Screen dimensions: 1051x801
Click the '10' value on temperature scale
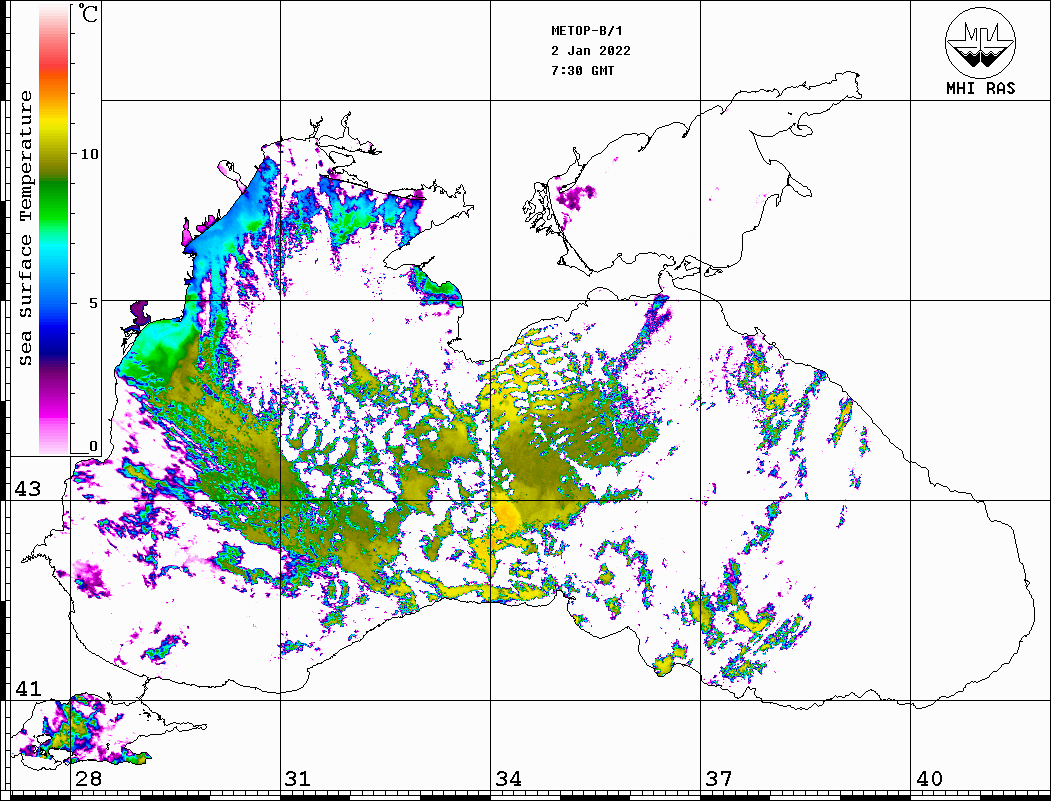pos(89,154)
